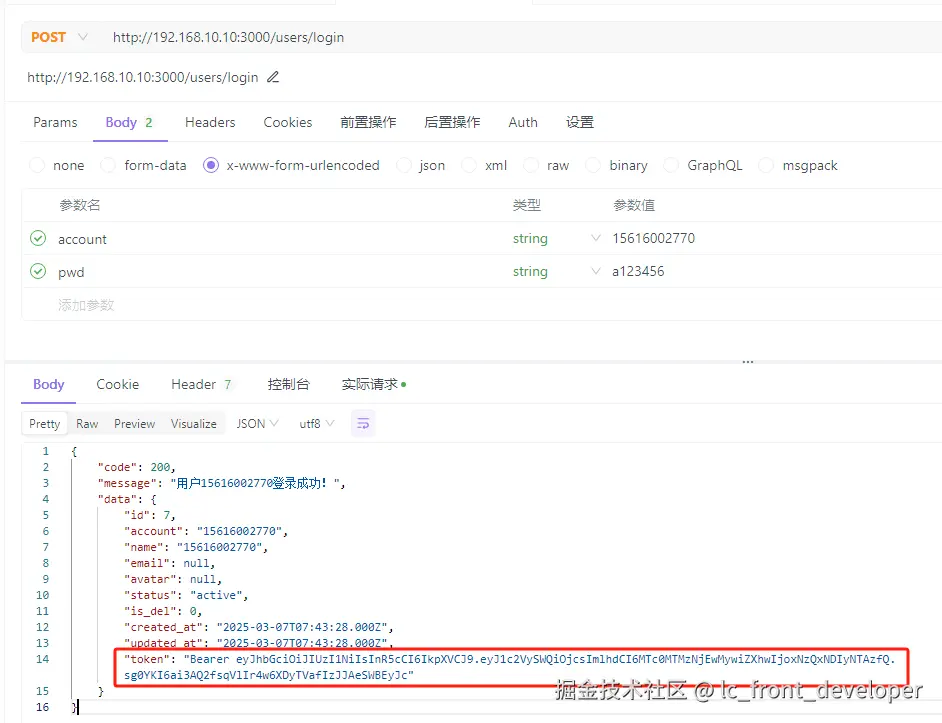Select the Raw view button
942x723 pixels.
pos(87,424)
